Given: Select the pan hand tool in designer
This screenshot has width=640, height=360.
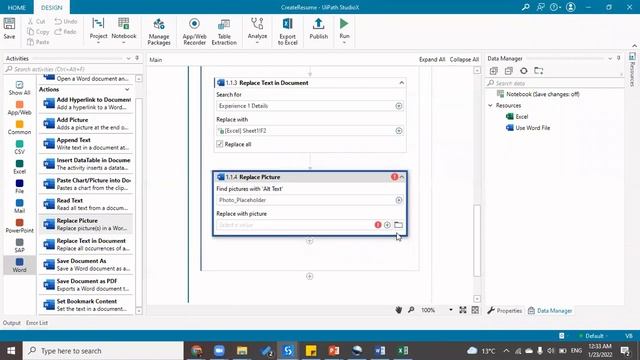Looking at the screenshot, I should [x=399, y=310].
